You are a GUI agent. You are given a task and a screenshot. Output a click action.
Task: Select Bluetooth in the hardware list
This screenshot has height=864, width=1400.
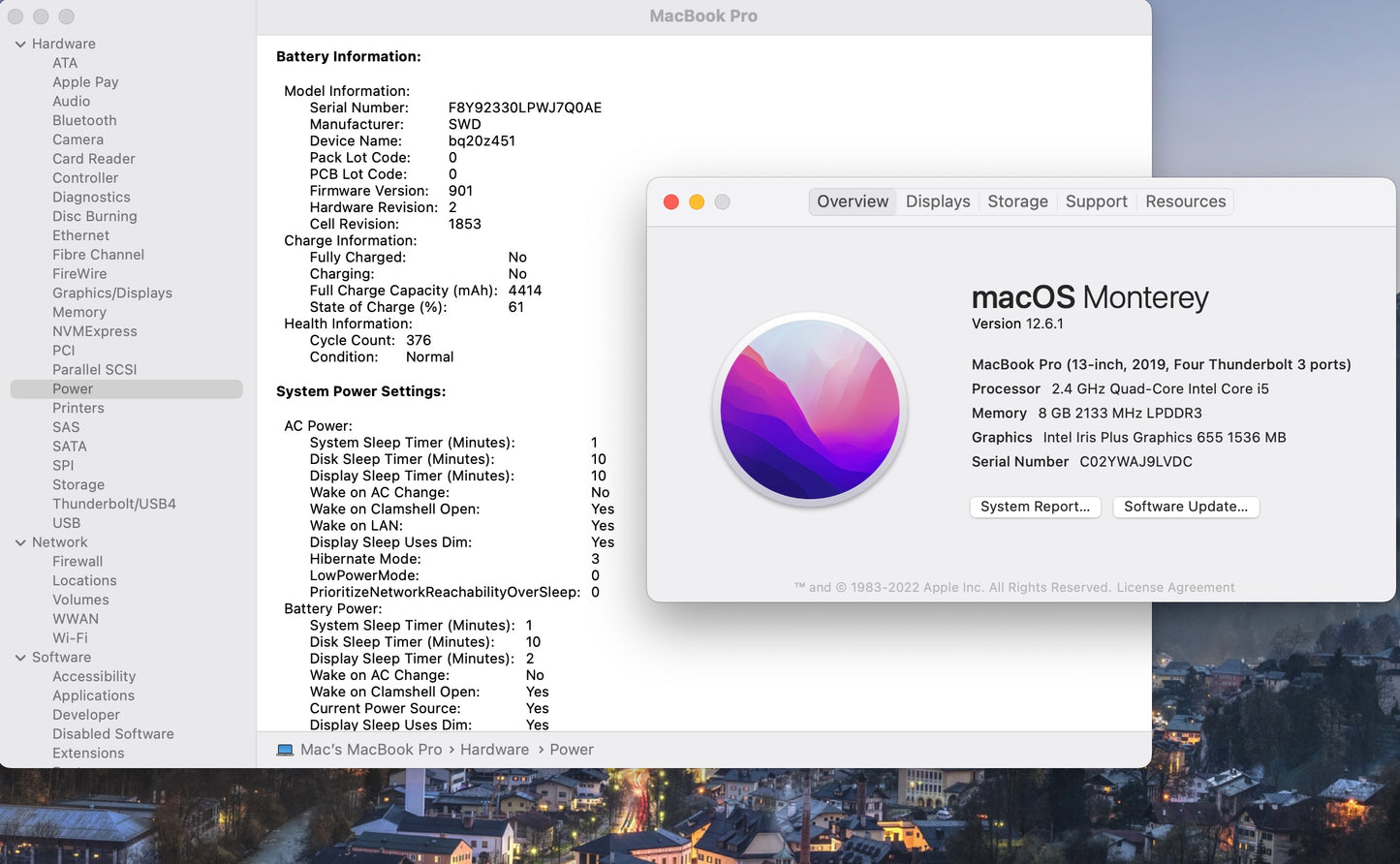(84, 120)
